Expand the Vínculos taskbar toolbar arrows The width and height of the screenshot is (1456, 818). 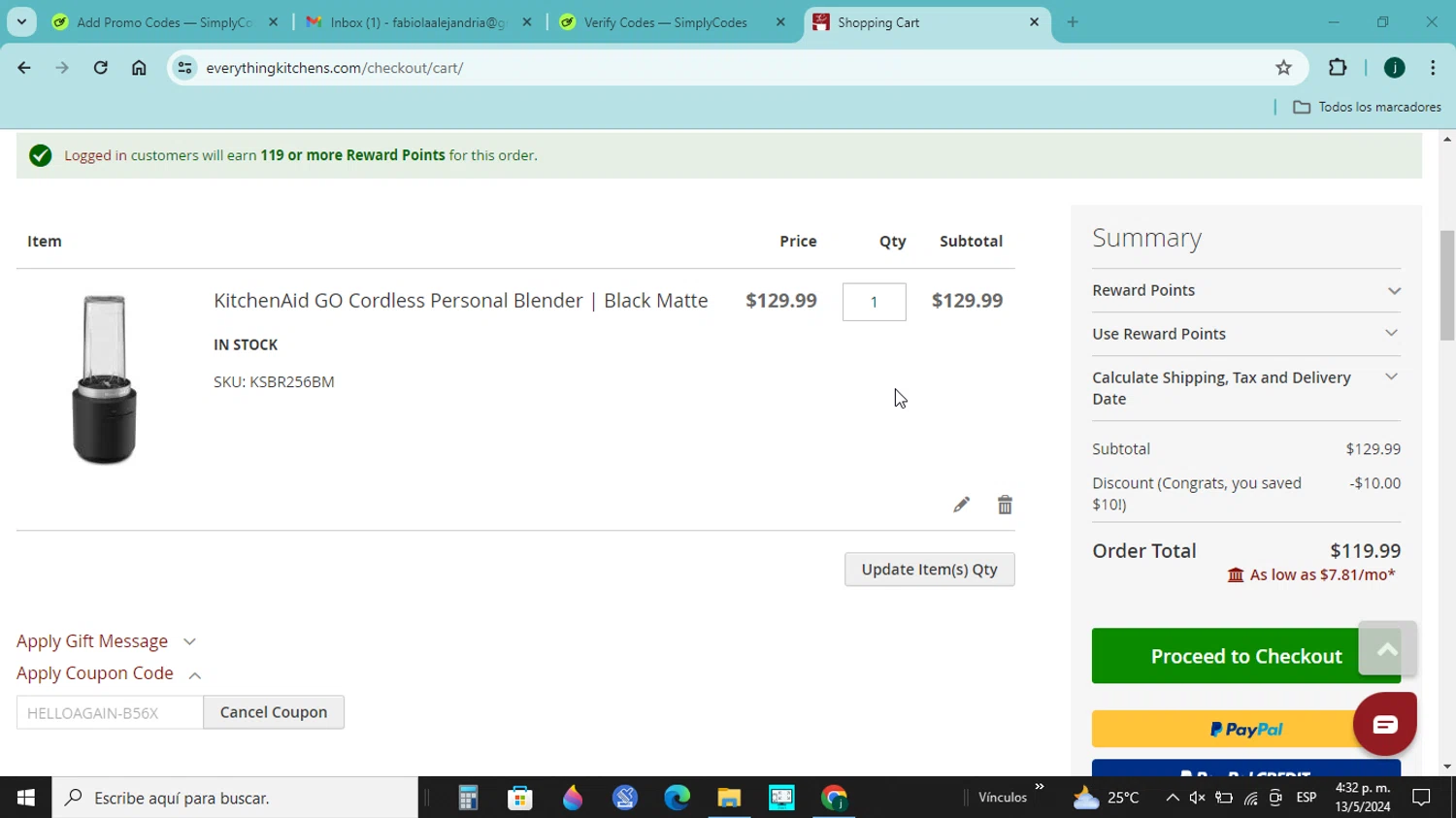(x=1040, y=787)
